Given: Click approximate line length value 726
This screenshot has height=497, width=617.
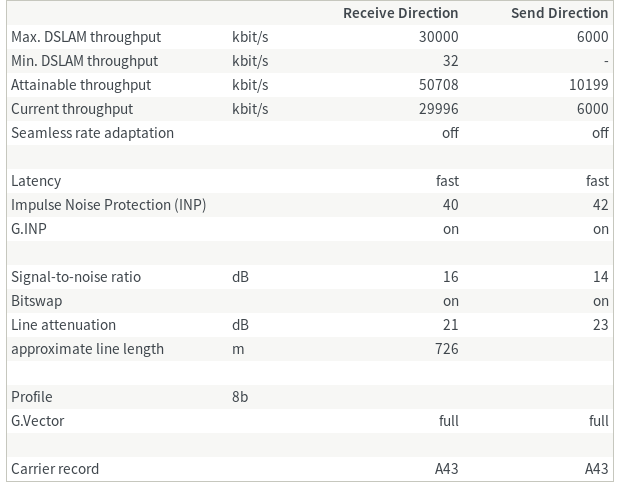Looking at the screenshot, I should tap(447, 349).
